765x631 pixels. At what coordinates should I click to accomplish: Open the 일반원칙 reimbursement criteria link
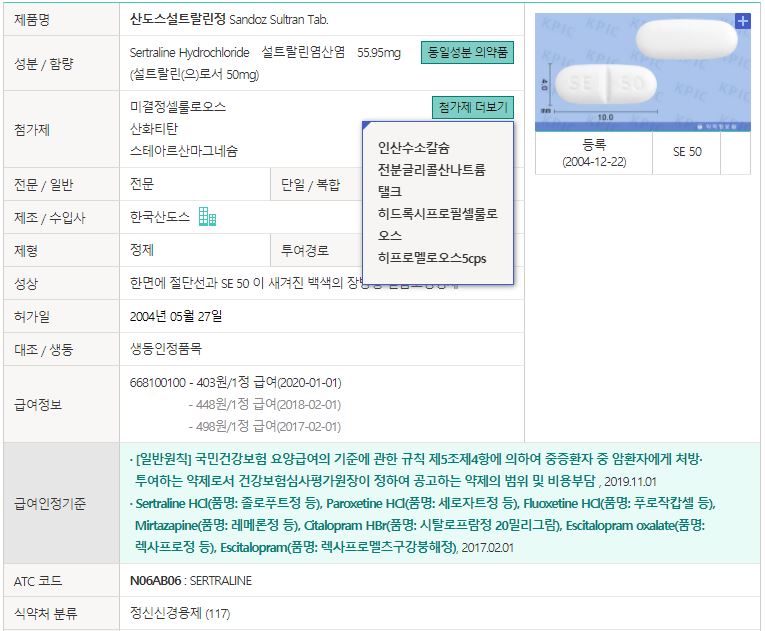pos(418,469)
